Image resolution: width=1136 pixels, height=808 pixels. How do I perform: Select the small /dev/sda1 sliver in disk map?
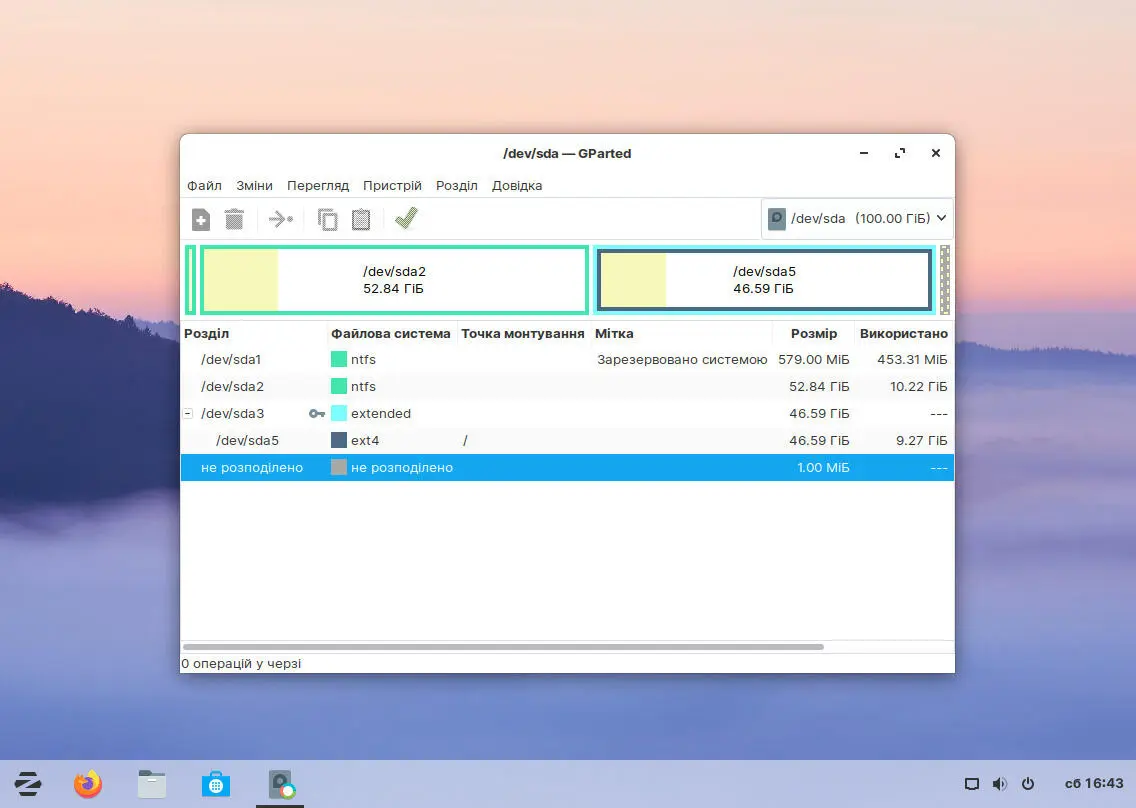tap(191, 280)
